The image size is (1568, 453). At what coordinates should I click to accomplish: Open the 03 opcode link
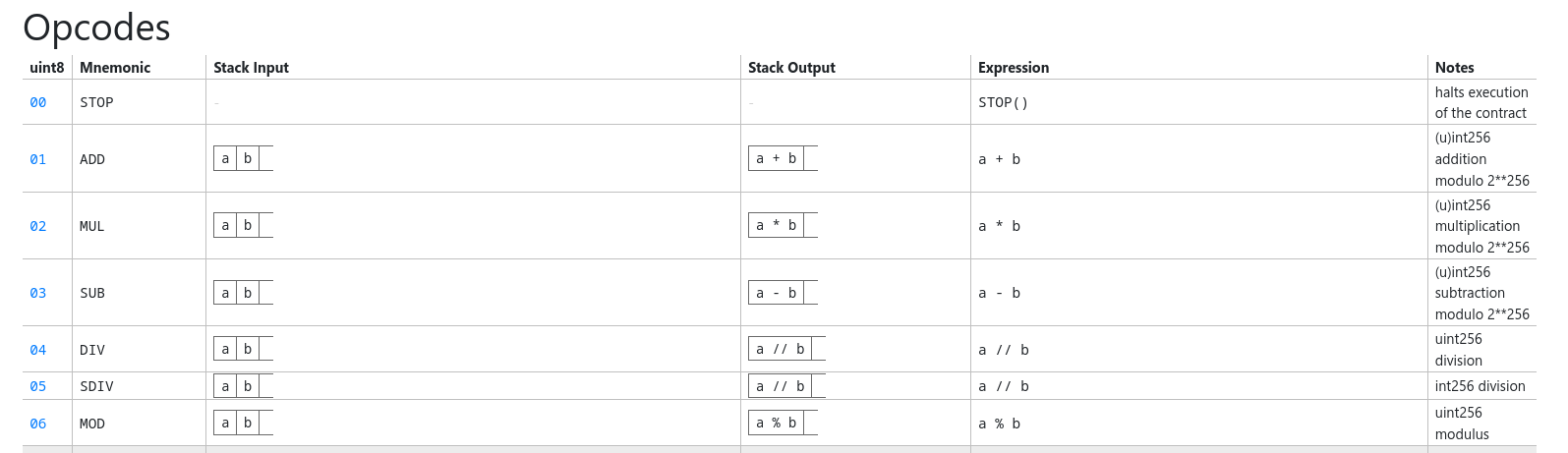pos(37,293)
